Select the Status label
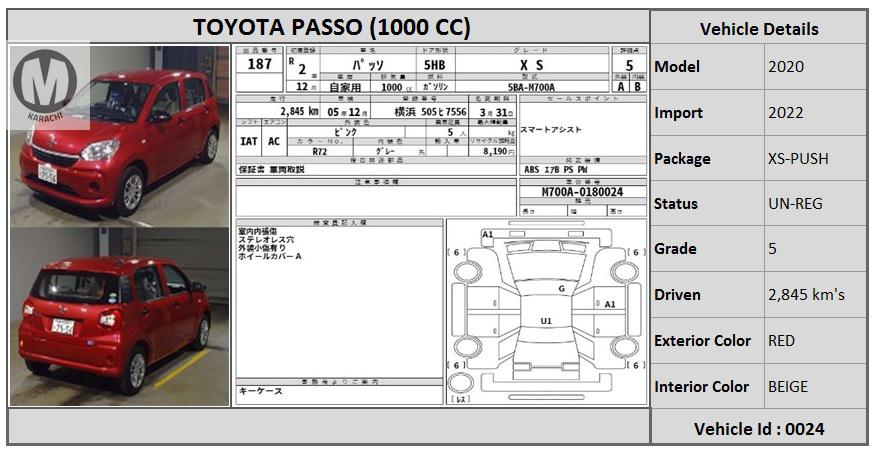Screen dimensions: 877x456 (x=676, y=204)
